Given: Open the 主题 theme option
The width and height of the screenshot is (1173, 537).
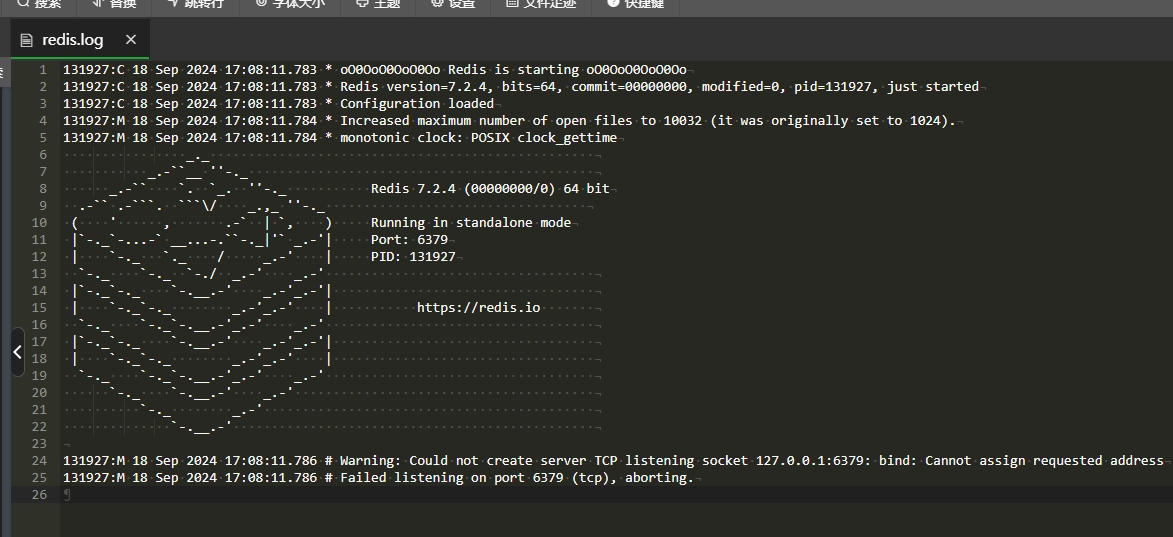Looking at the screenshot, I should click(379, 4).
